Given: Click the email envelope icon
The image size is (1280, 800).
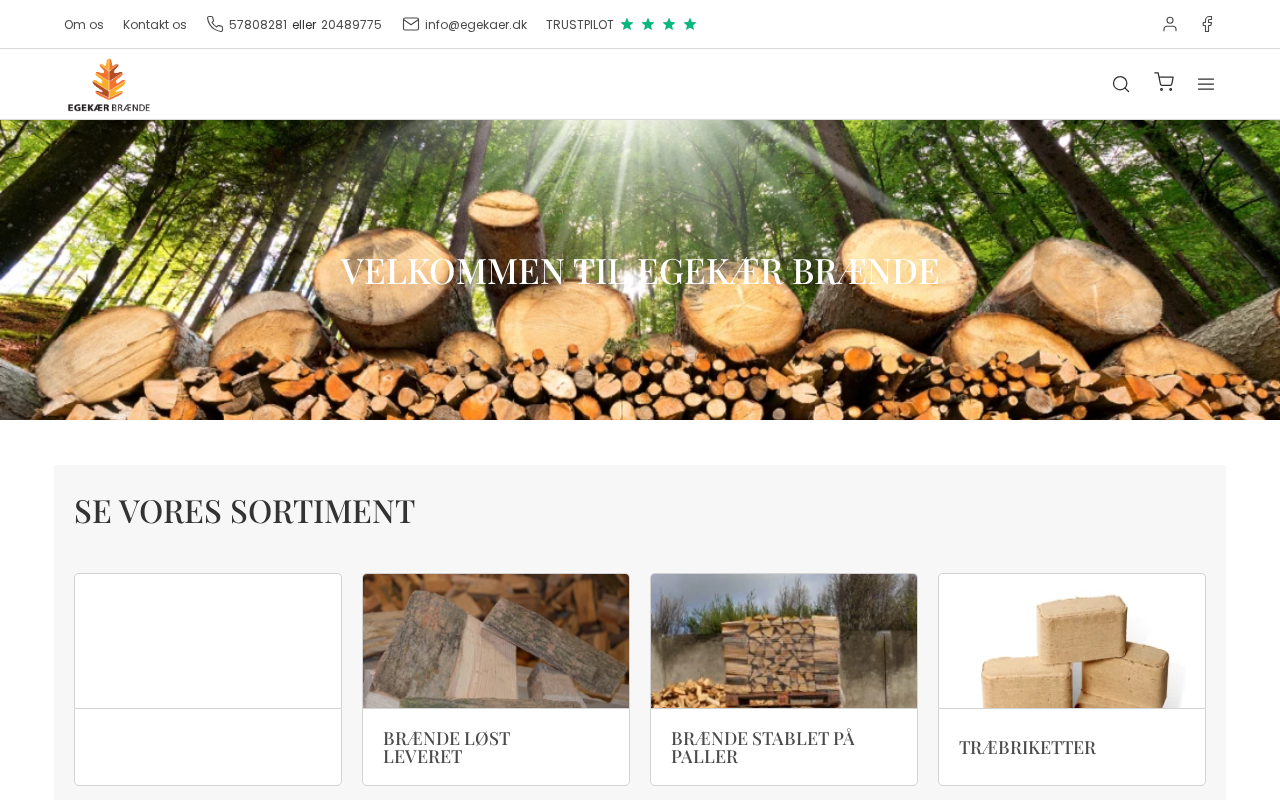Looking at the screenshot, I should coord(411,24).
